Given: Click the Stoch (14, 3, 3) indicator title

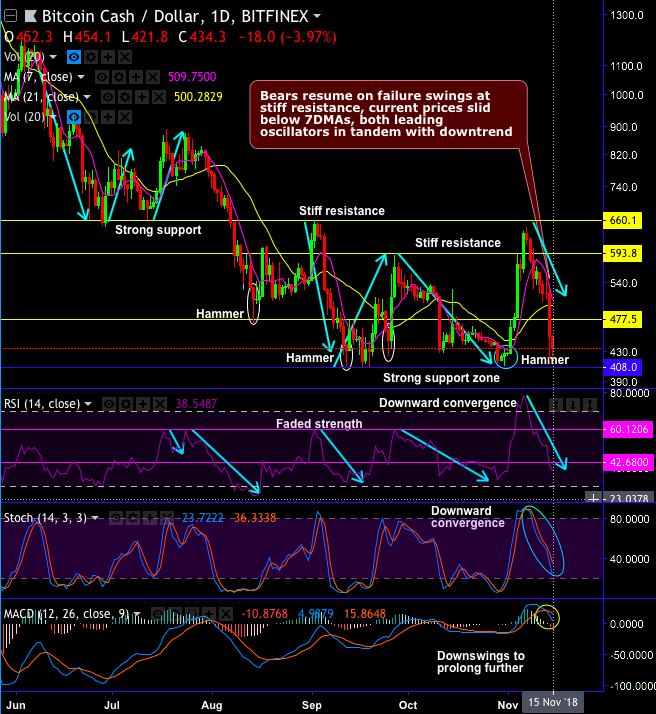Looking at the screenshot, I should tap(45, 518).
